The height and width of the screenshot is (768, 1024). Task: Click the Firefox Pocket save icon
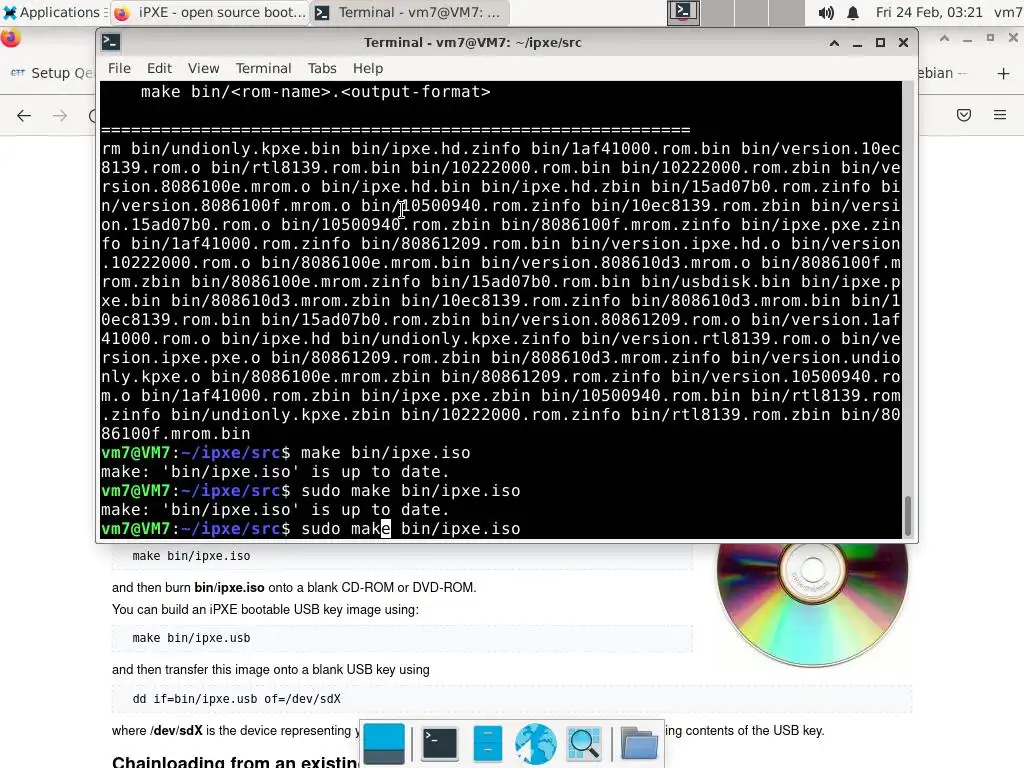point(963,116)
